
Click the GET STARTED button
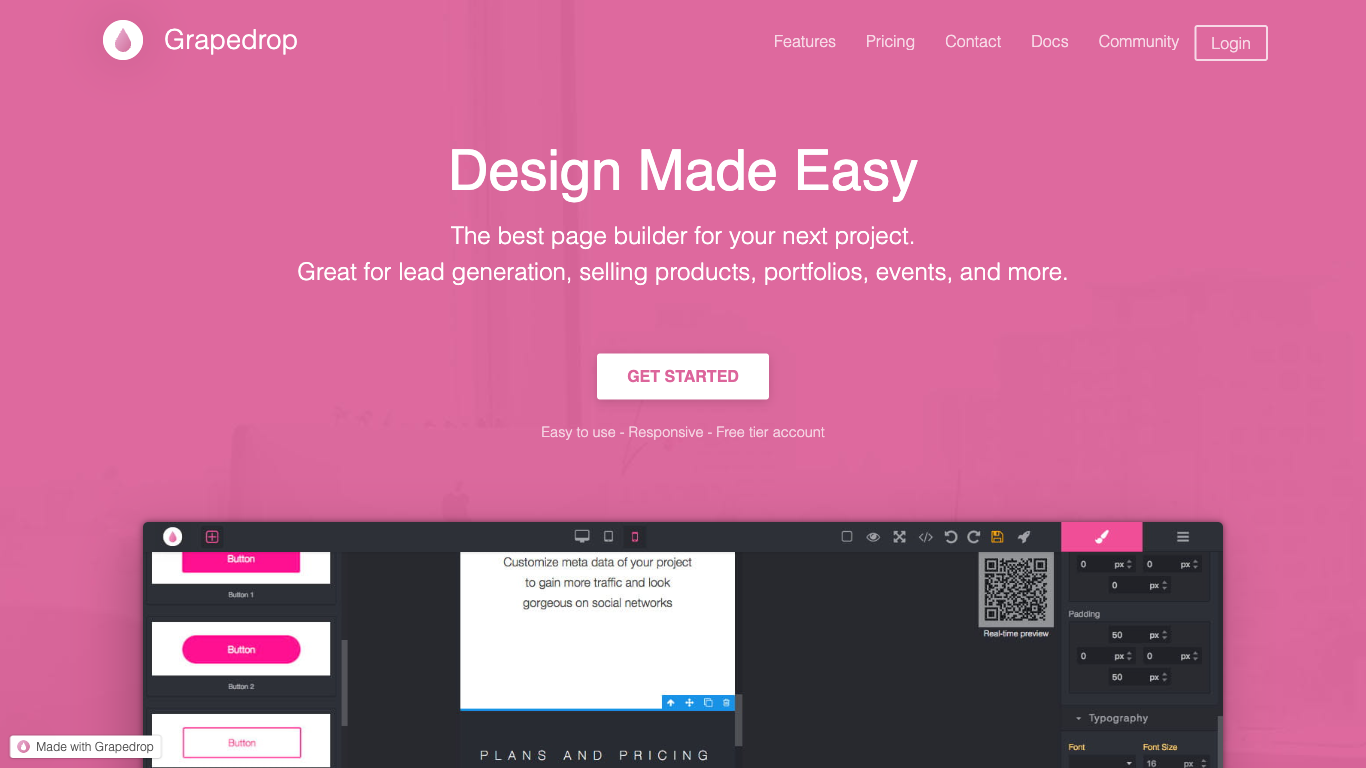pos(683,376)
